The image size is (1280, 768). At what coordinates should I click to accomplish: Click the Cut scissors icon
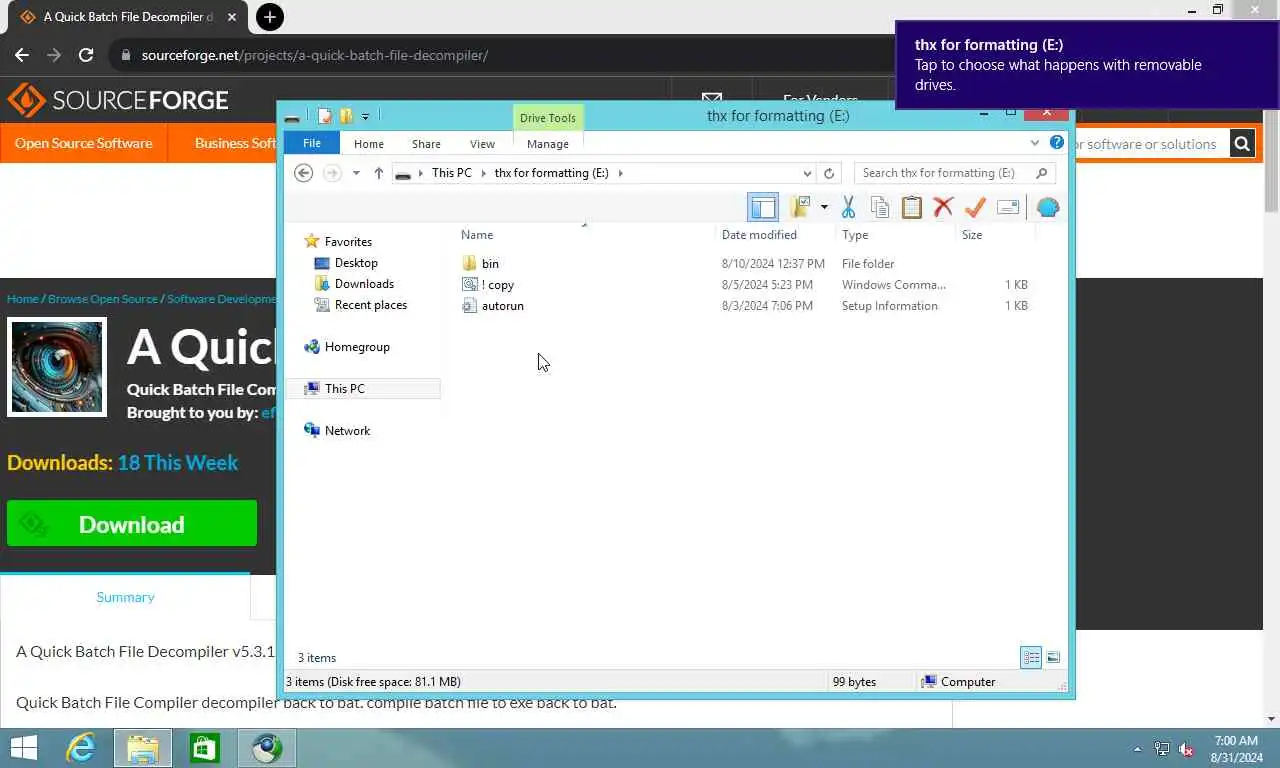coord(848,207)
